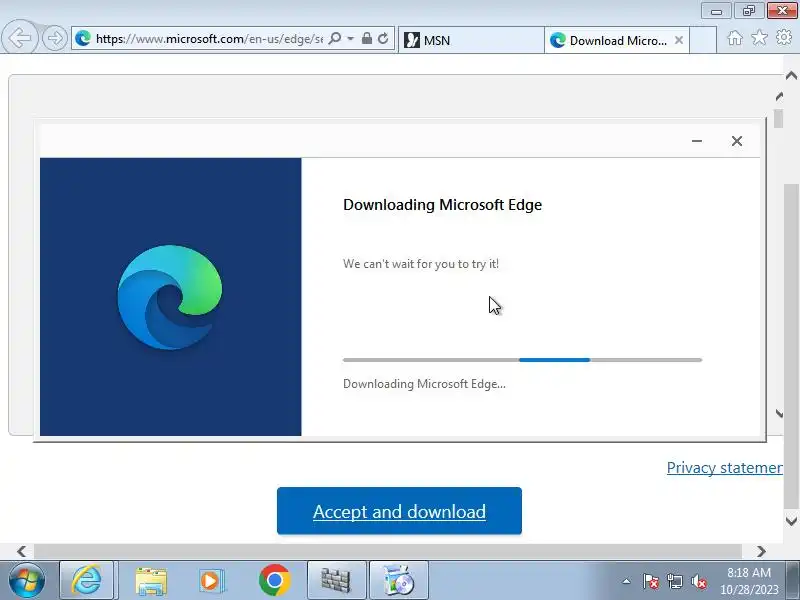This screenshot has height=600, width=800.
Task: Switch to the MSN tab
Action: (470, 40)
